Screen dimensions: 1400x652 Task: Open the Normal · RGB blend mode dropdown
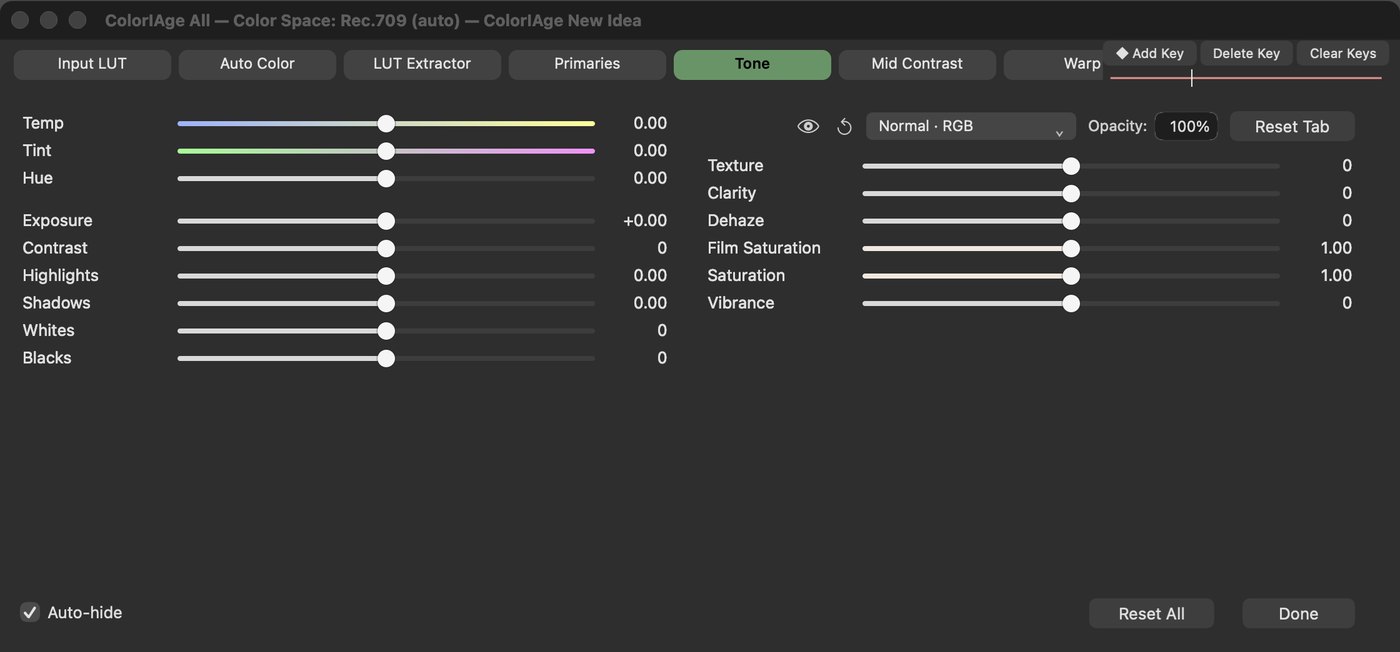pyautogui.click(x=971, y=126)
